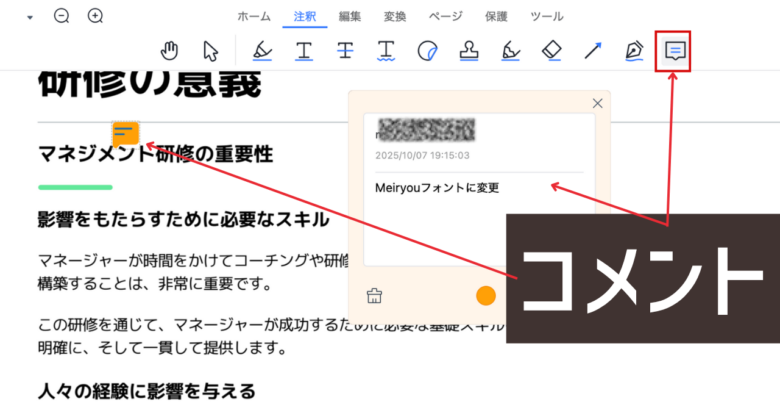
Task: Select the Hand pan tool
Action: point(171,50)
